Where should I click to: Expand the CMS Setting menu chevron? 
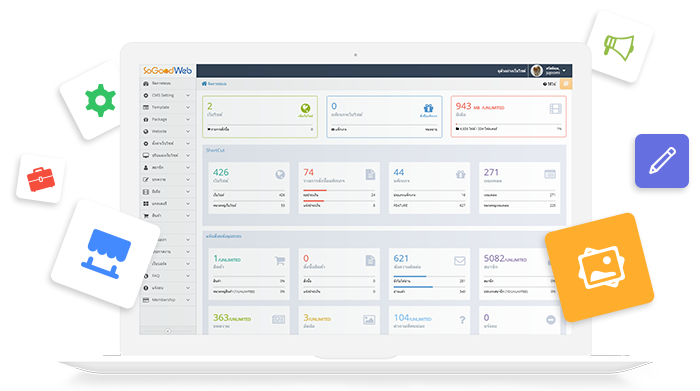pyautogui.click(x=188, y=95)
